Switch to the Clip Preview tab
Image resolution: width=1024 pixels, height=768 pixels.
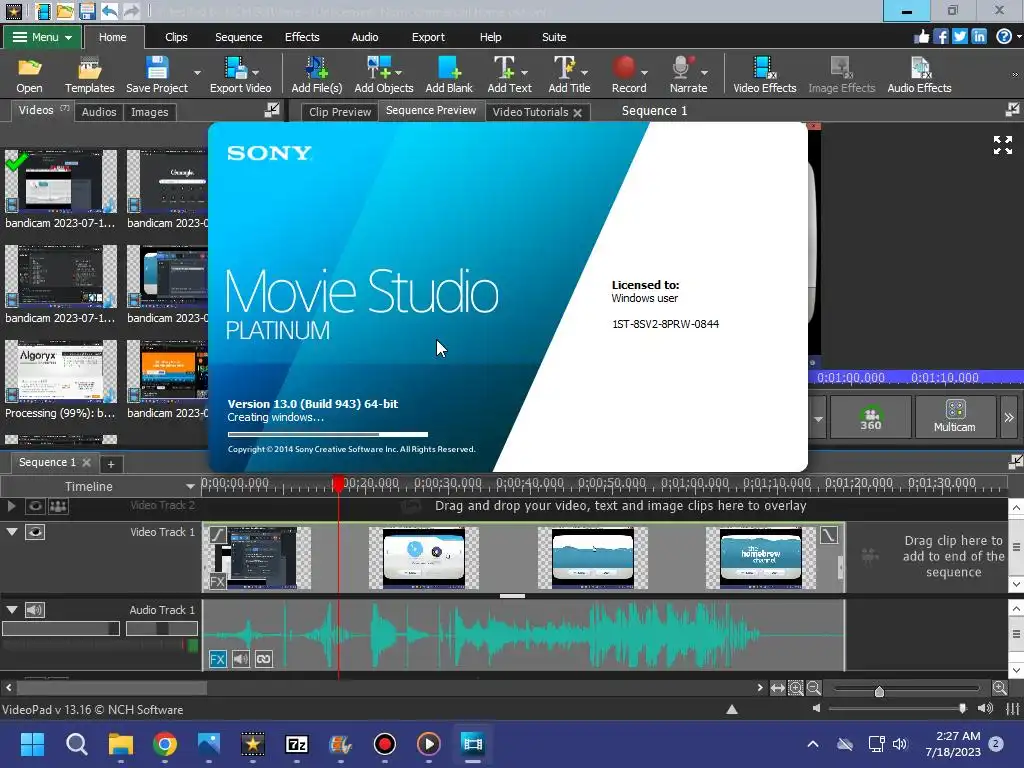click(x=340, y=112)
